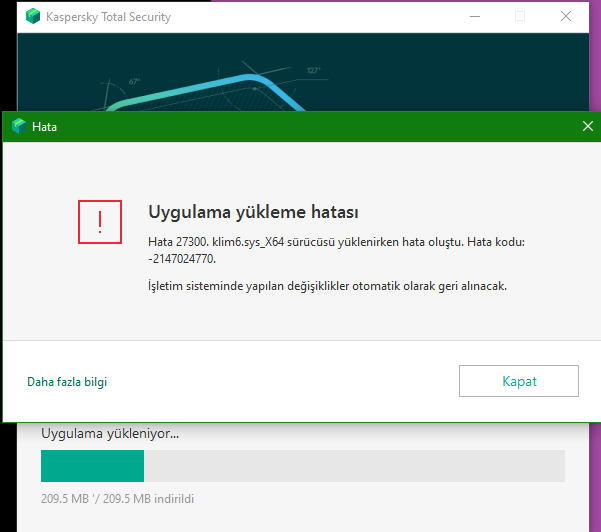This screenshot has width=601, height=532.
Task: Click the 'Uygulama yükleme hatası' heading
Action: (253, 212)
